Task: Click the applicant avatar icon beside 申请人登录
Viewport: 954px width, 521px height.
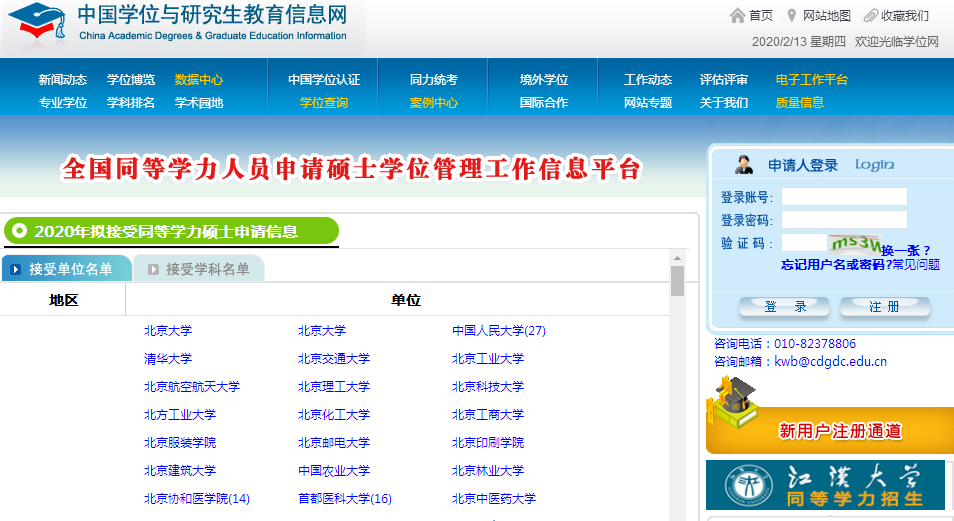Action: pos(744,164)
